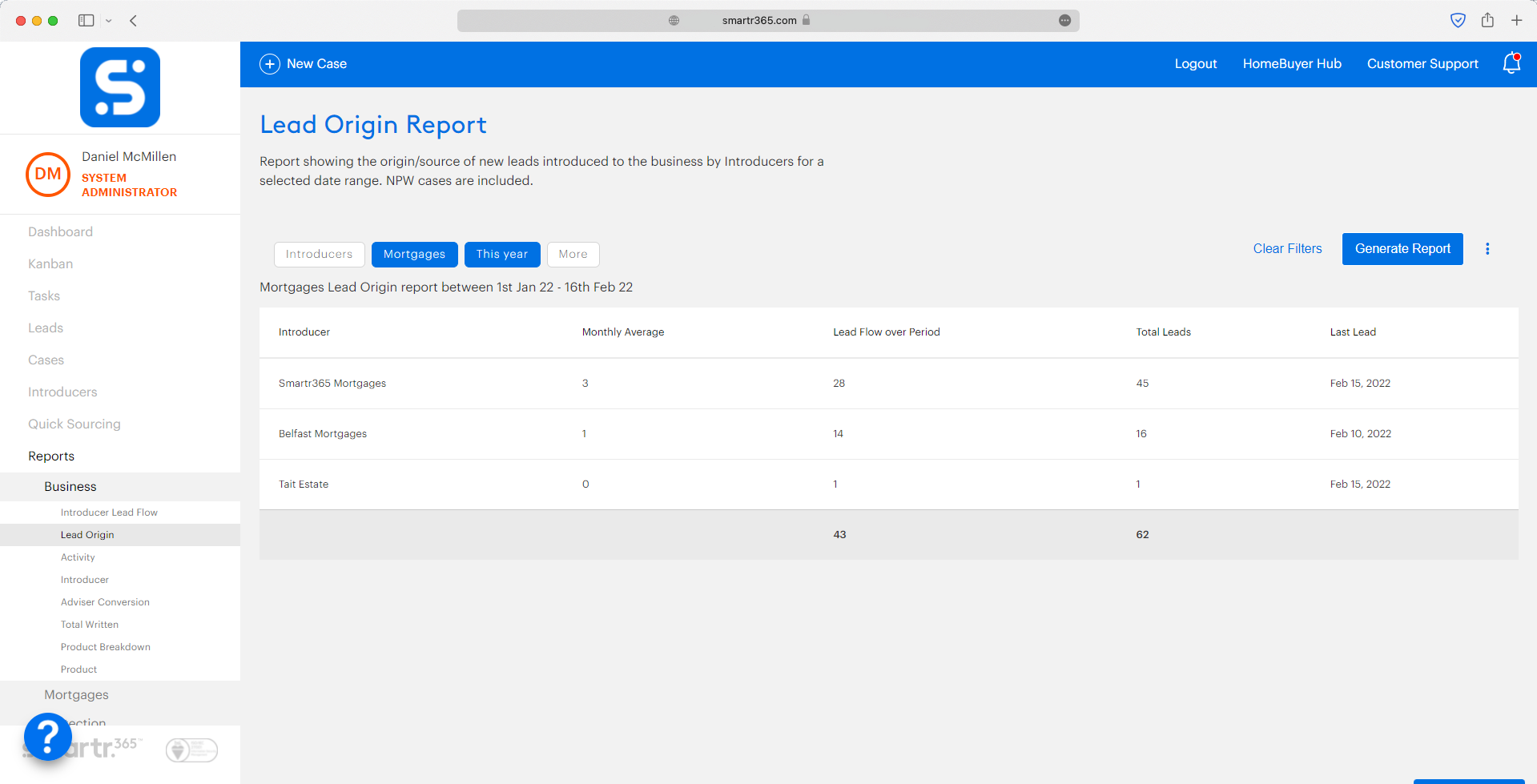Click total leads value 45

(x=1142, y=384)
